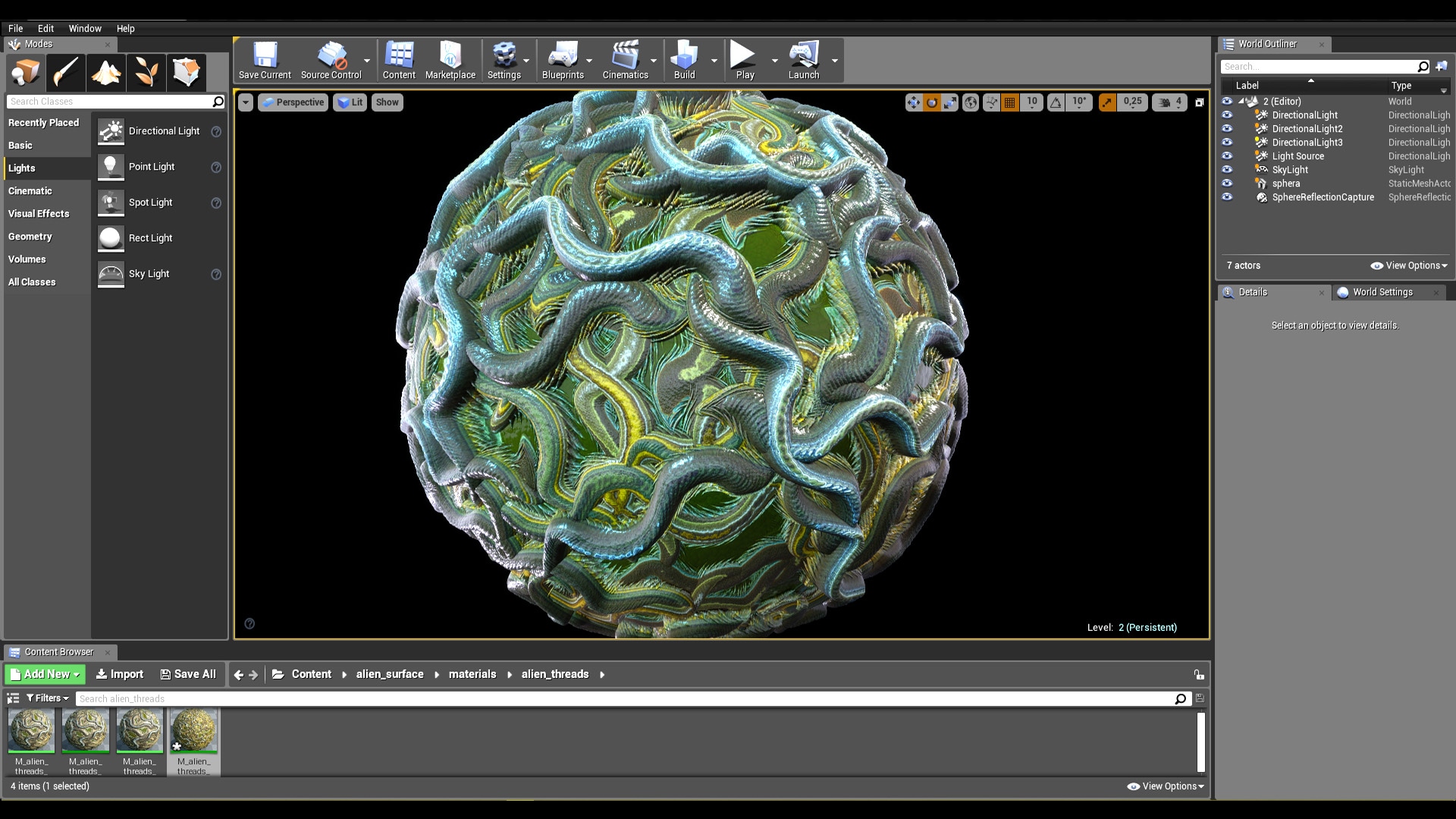
Task: Click the Add New button
Action: click(45, 674)
